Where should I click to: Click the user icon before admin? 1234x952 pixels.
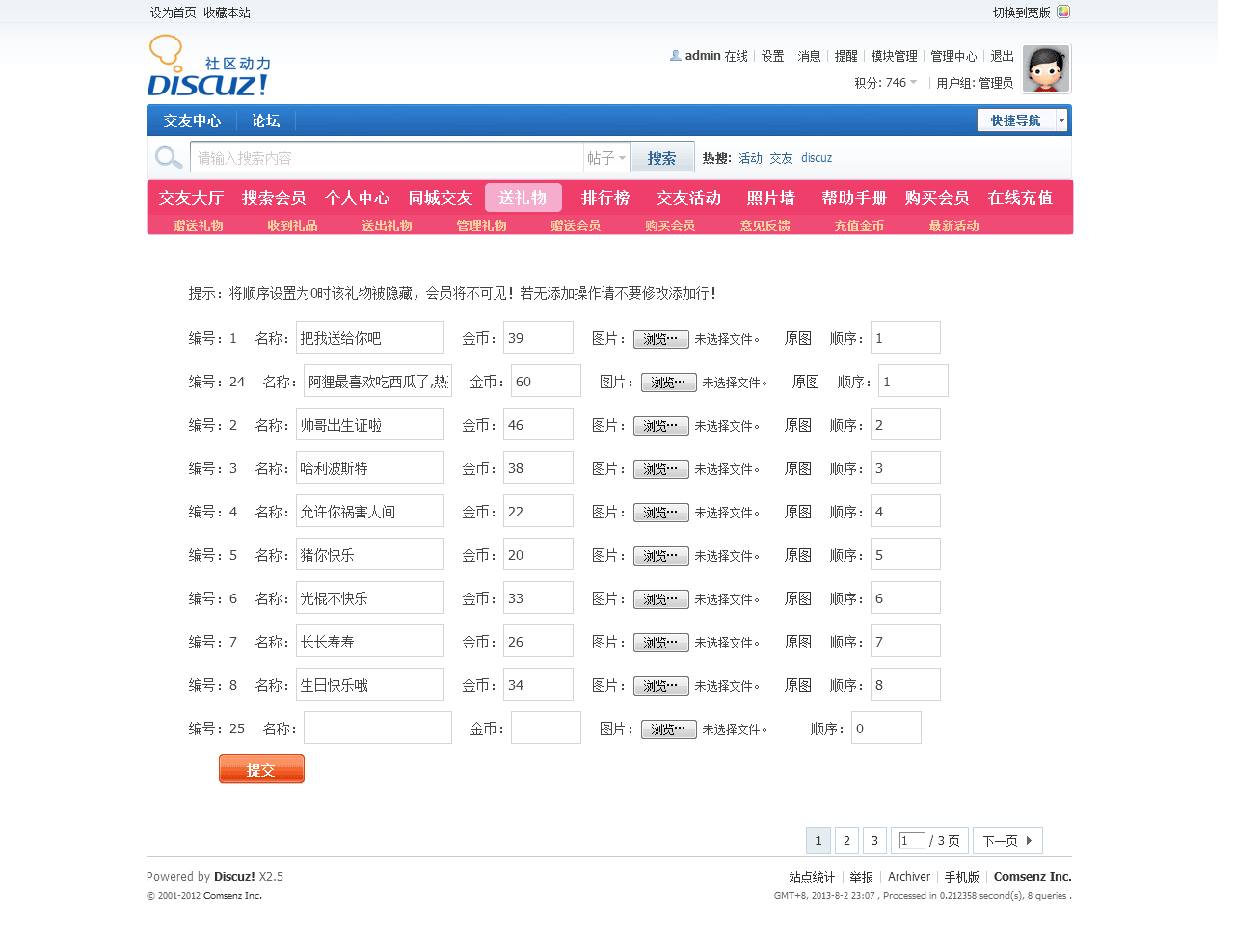pos(675,56)
